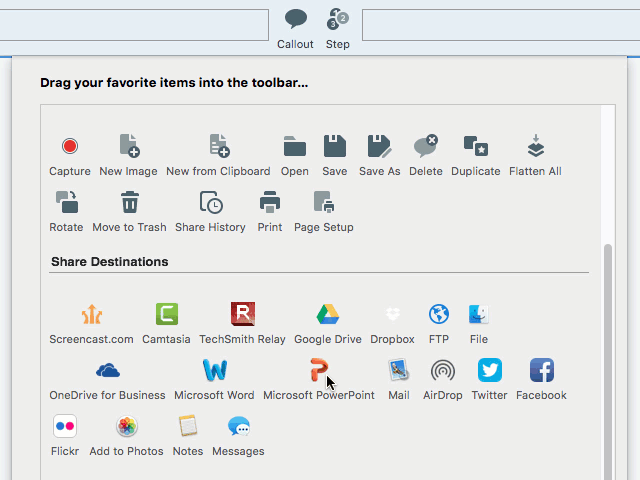This screenshot has width=640, height=480.
Task: Click the Print icon
Action: point(270,202)
